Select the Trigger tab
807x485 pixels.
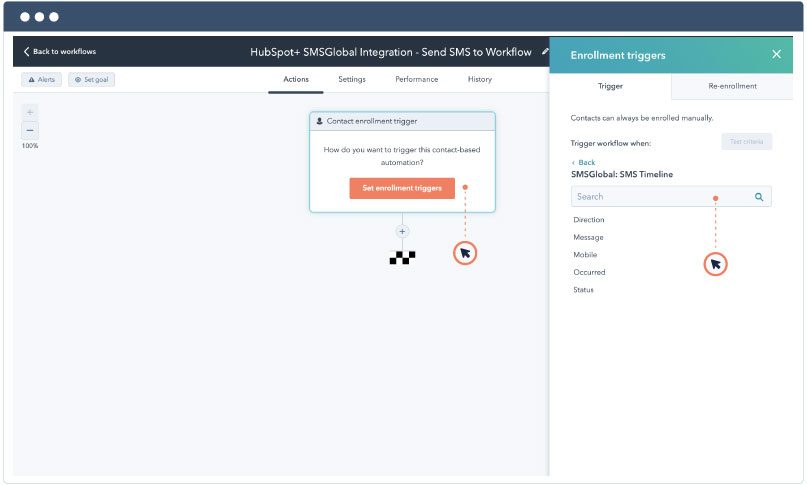coord(610,86)
